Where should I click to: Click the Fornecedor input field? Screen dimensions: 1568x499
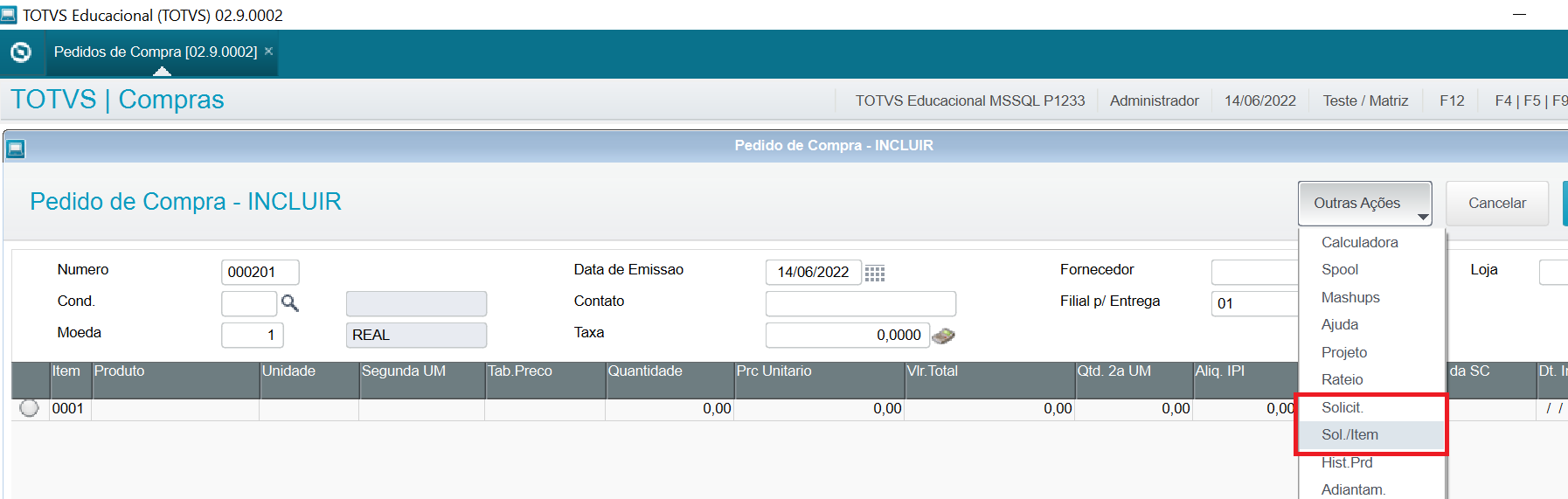(x=1255, y=272)
